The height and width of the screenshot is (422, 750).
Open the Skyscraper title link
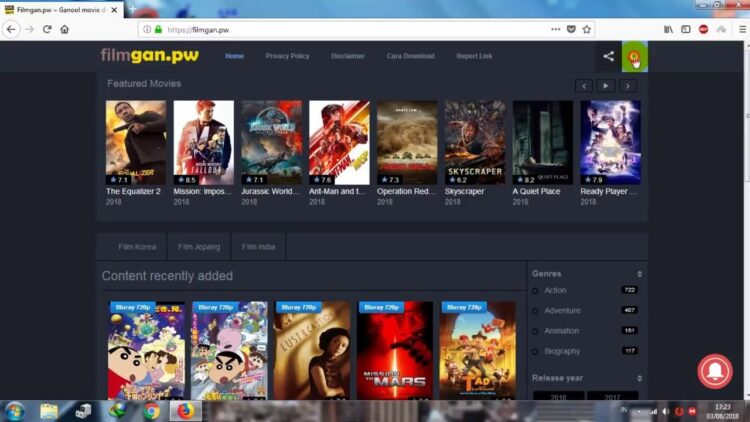click(x=464, y=191)
